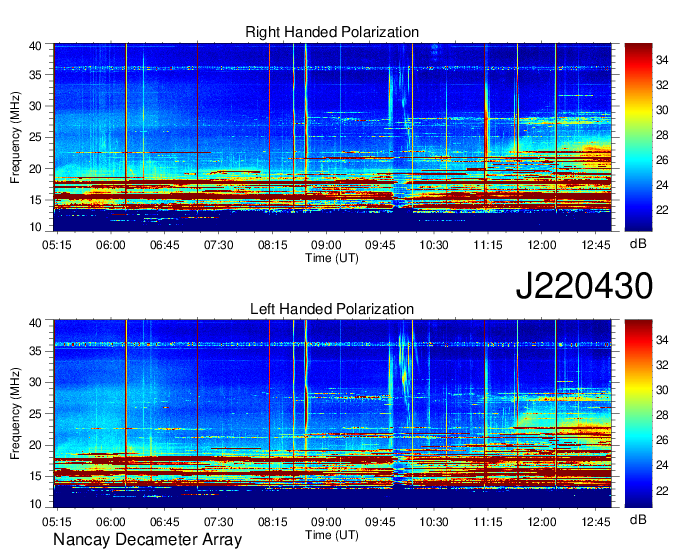Click the top plot's dB color scale bar
The height and width of the screenshot is (552, 680).
tap(638, 137)
